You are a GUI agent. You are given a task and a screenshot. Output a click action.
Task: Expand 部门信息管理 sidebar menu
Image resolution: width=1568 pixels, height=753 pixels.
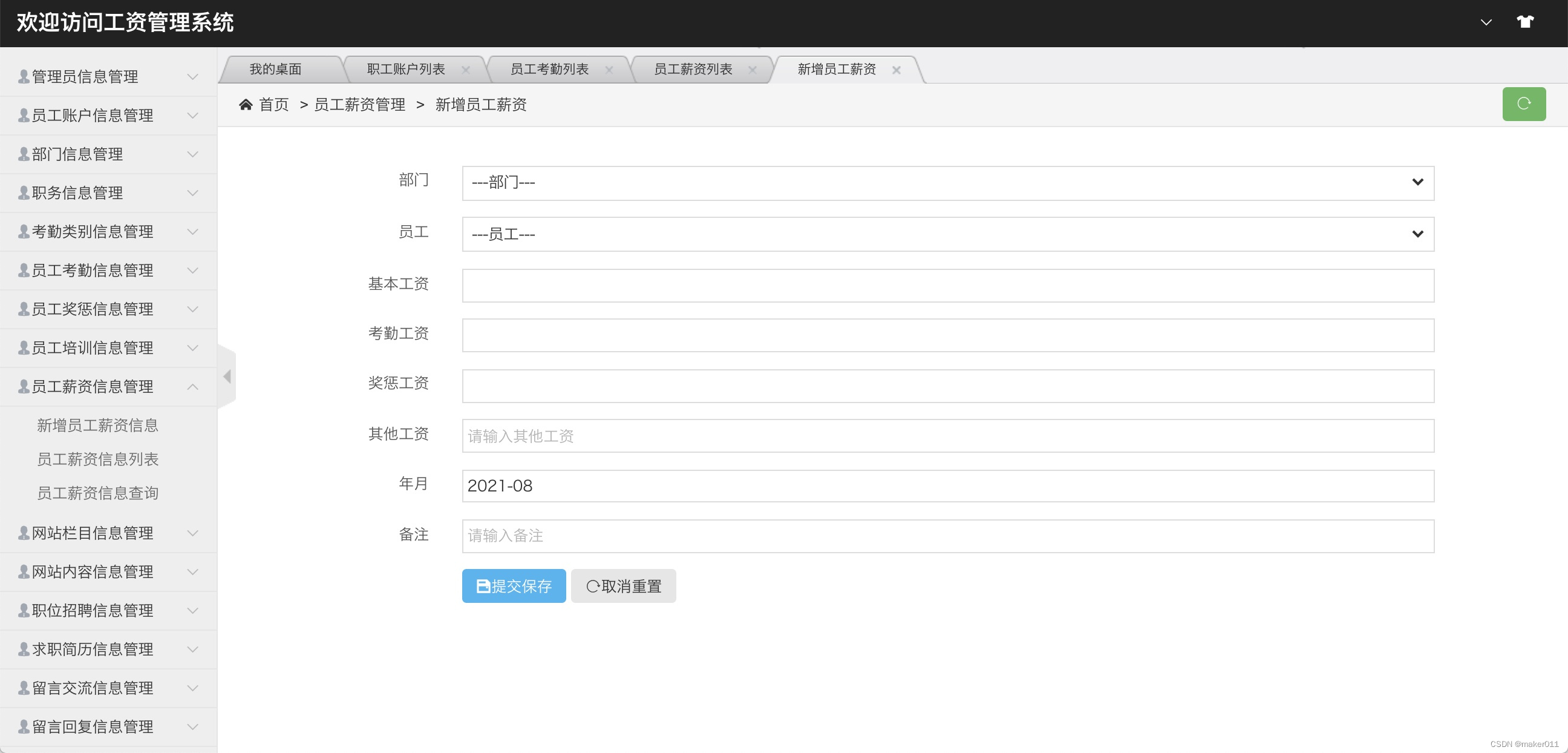pyautogui.click(x=108, y=154)
